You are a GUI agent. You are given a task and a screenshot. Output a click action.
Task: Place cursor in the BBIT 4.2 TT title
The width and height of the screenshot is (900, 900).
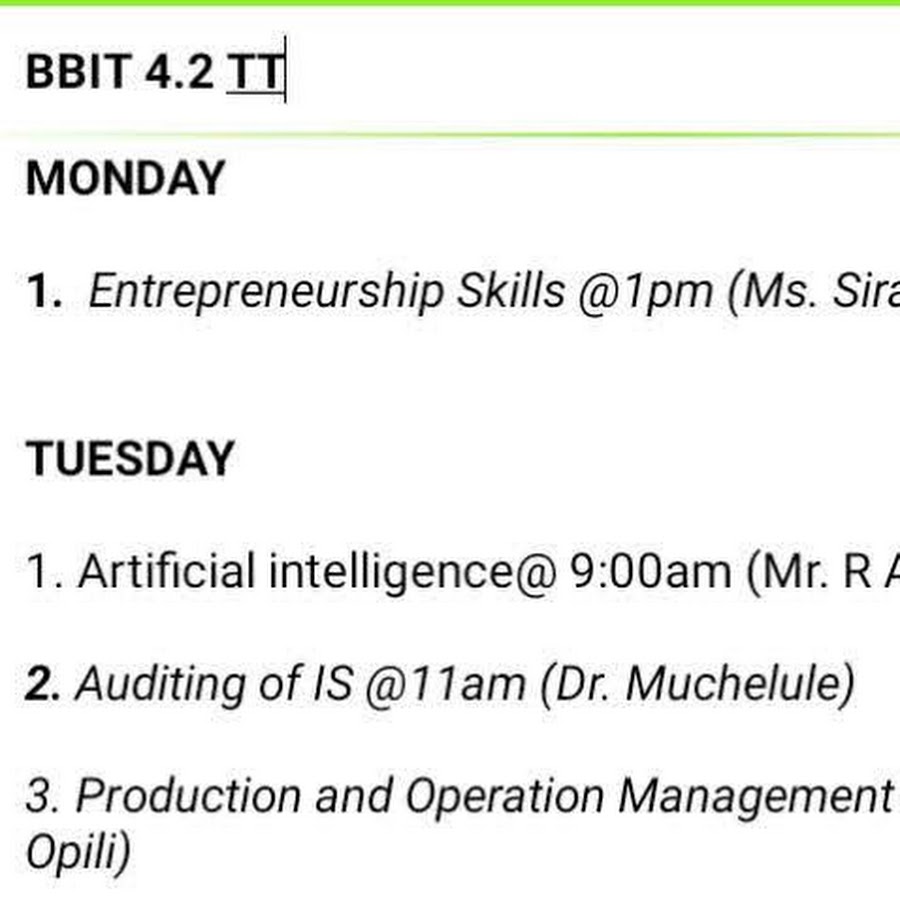coord(155,71)
